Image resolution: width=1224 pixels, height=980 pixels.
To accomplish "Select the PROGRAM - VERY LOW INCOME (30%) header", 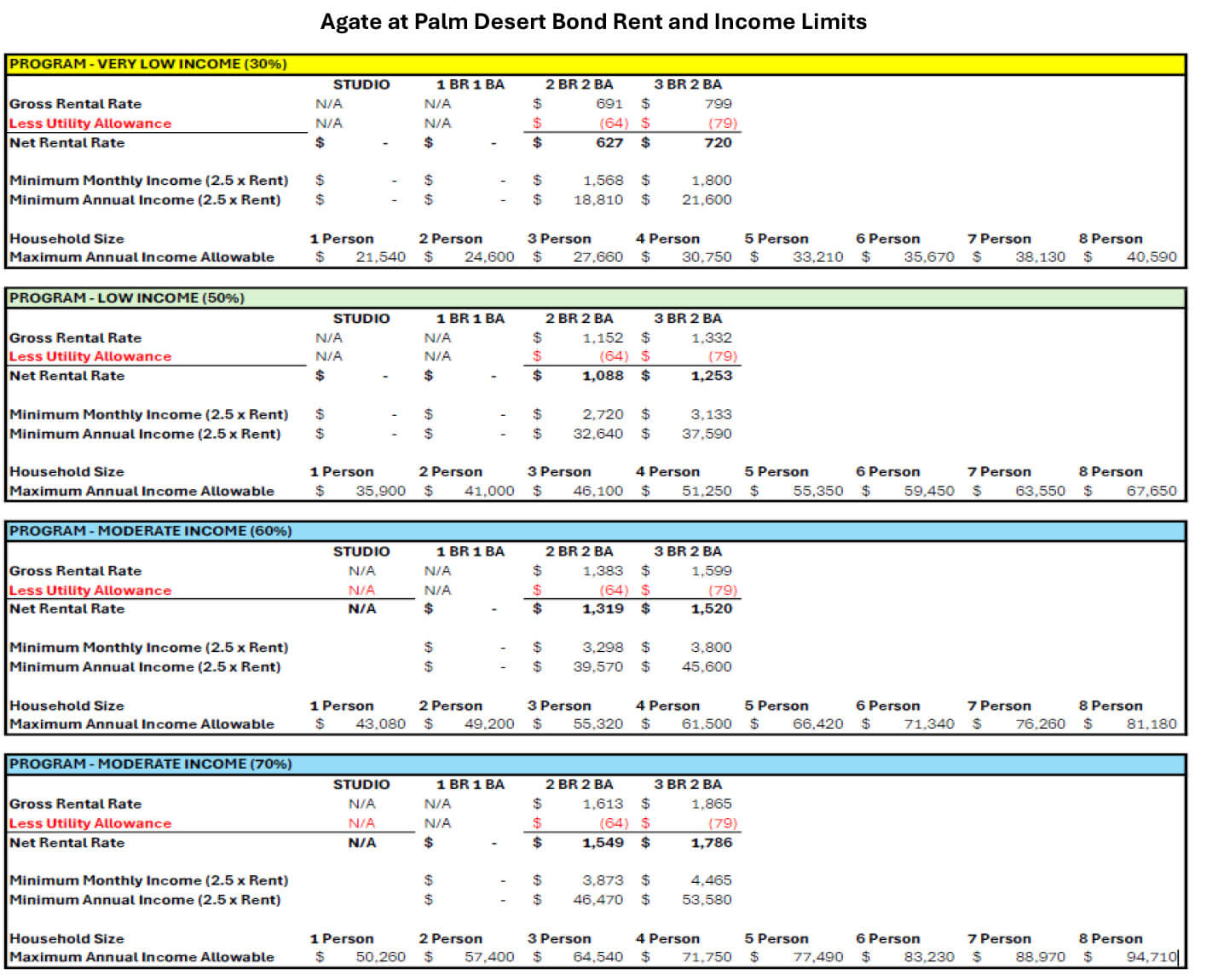I will (x=595, y=64).
